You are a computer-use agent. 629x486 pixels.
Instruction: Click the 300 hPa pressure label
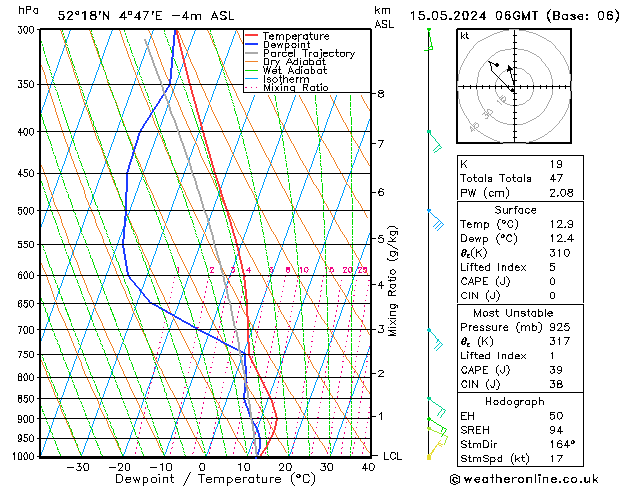click(x=28, y=30)
